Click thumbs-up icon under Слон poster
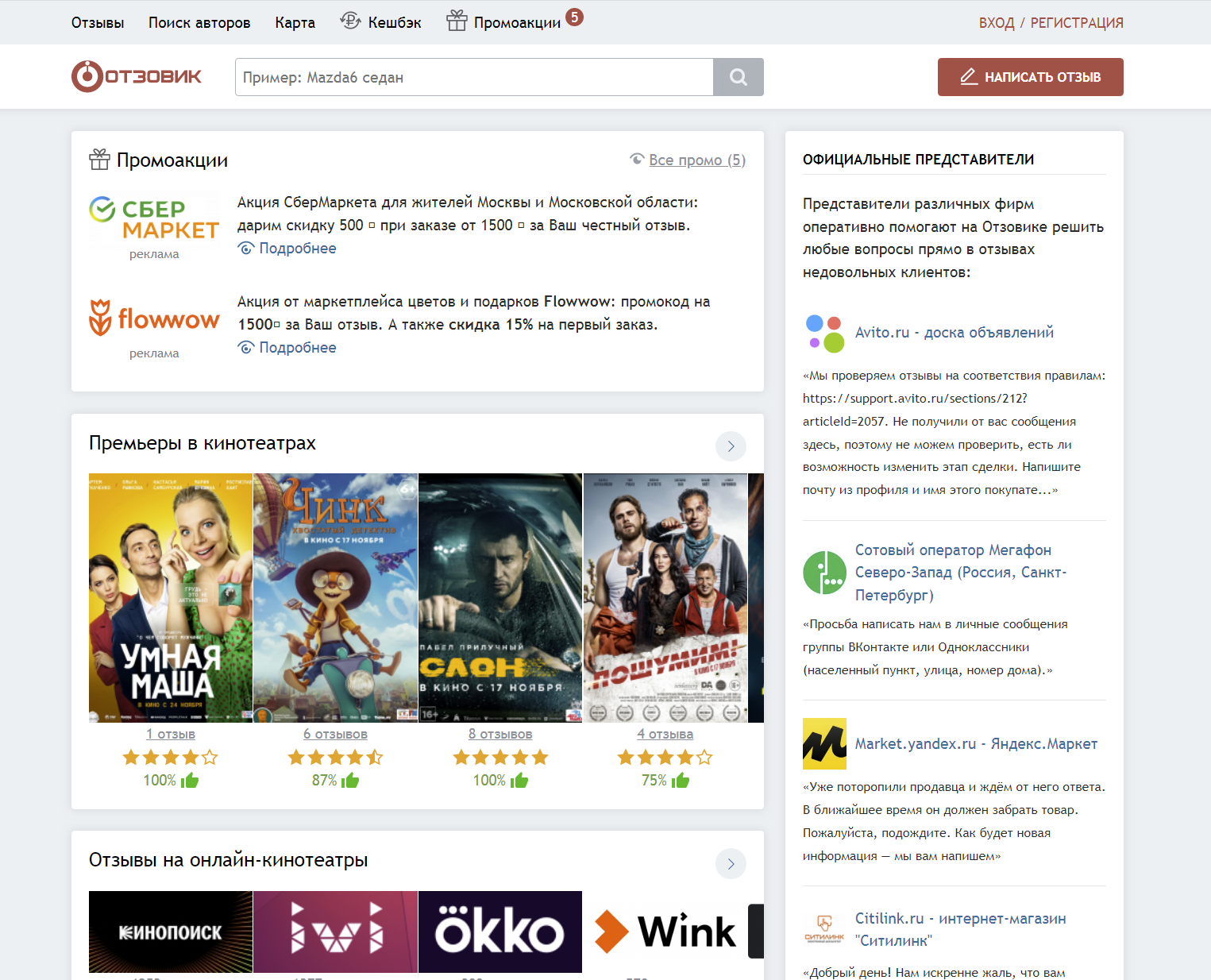This screenshot has width=1211, height=980. pyautogui.click(x=519, y=781)
